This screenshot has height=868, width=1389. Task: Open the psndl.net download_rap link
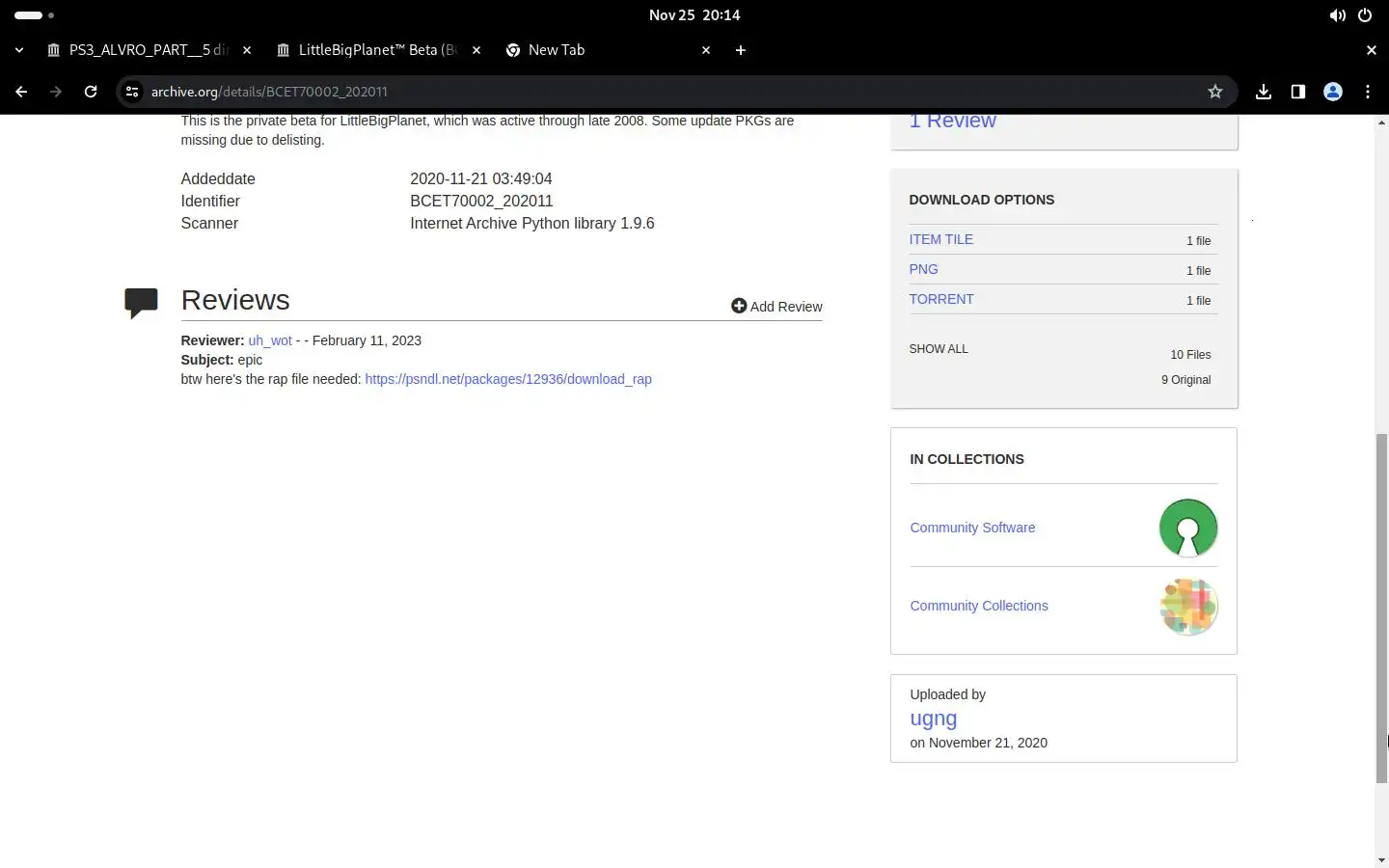point(508,379)
